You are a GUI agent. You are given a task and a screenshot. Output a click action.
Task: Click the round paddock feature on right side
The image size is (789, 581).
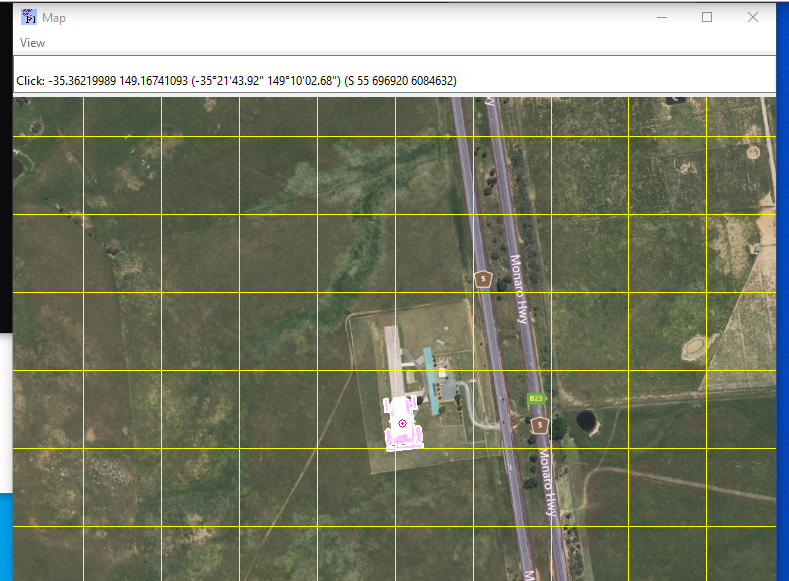click(x=693, y=349)
